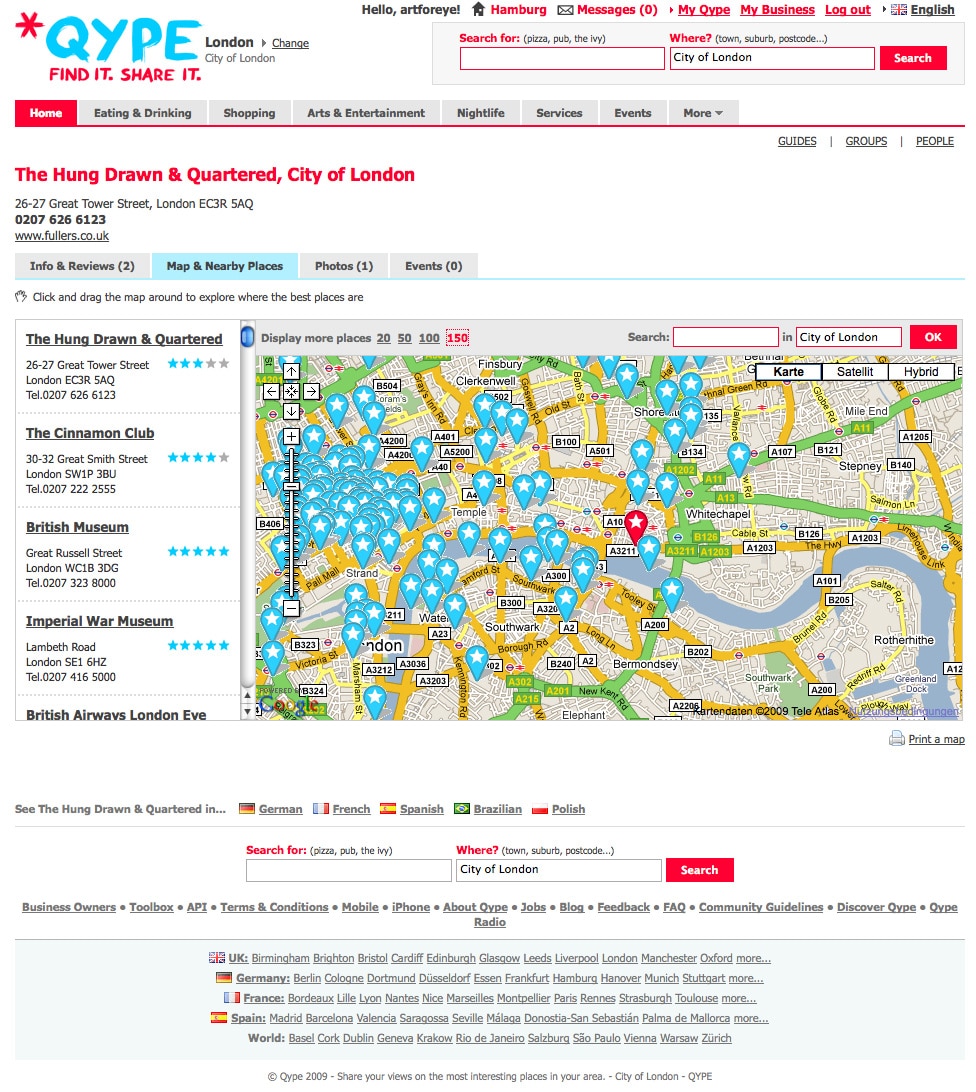976x1092 pixels.
Task: Click Change to pick another city
Action: point(290,43)
